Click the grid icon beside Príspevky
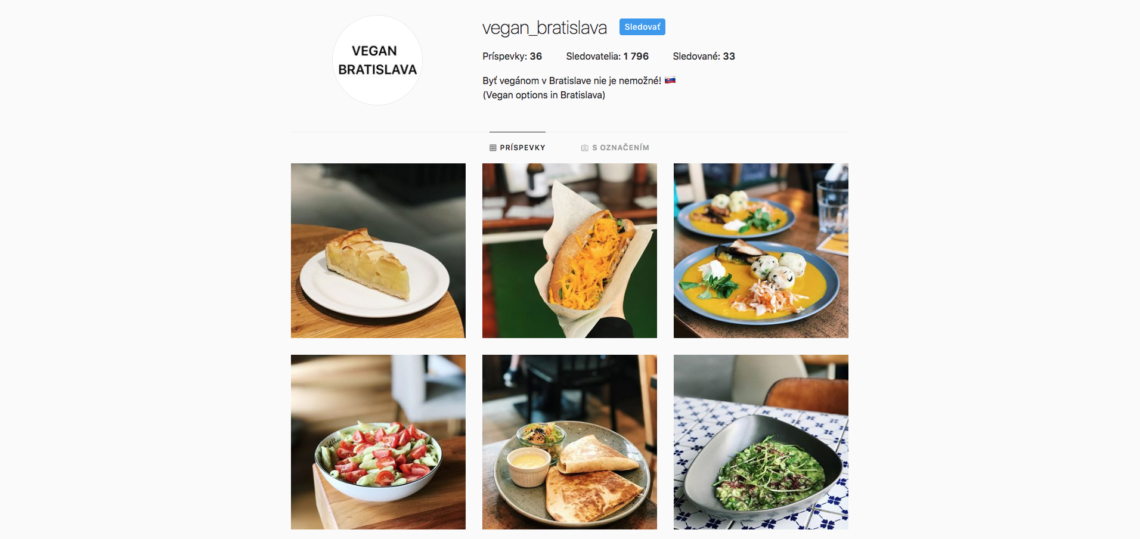Viewport: 1140px width, 539px height. [x=493, y=148]
